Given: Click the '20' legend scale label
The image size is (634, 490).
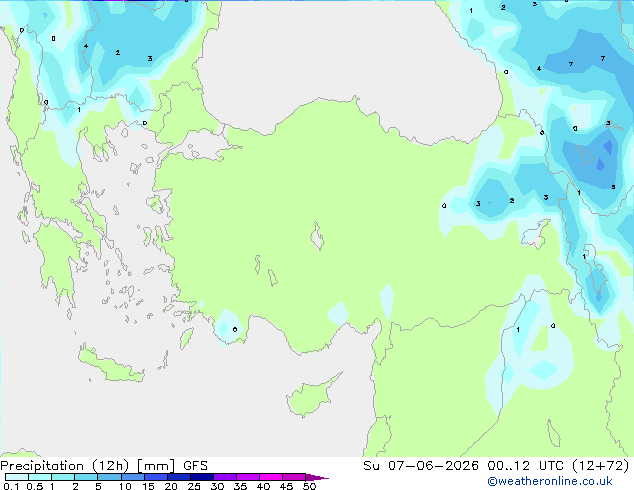Looking at the screenshot, I should (171, 486).
